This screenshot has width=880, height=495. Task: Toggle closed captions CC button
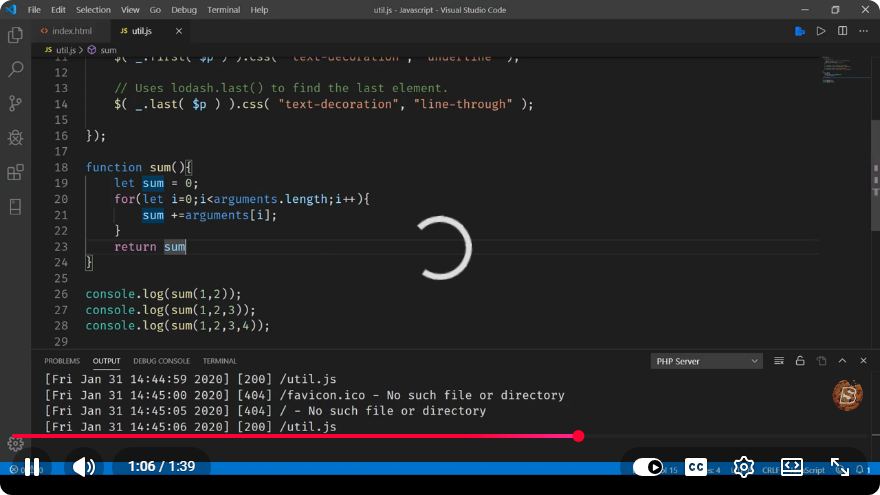pyautogui.click(x=695, y=466)
